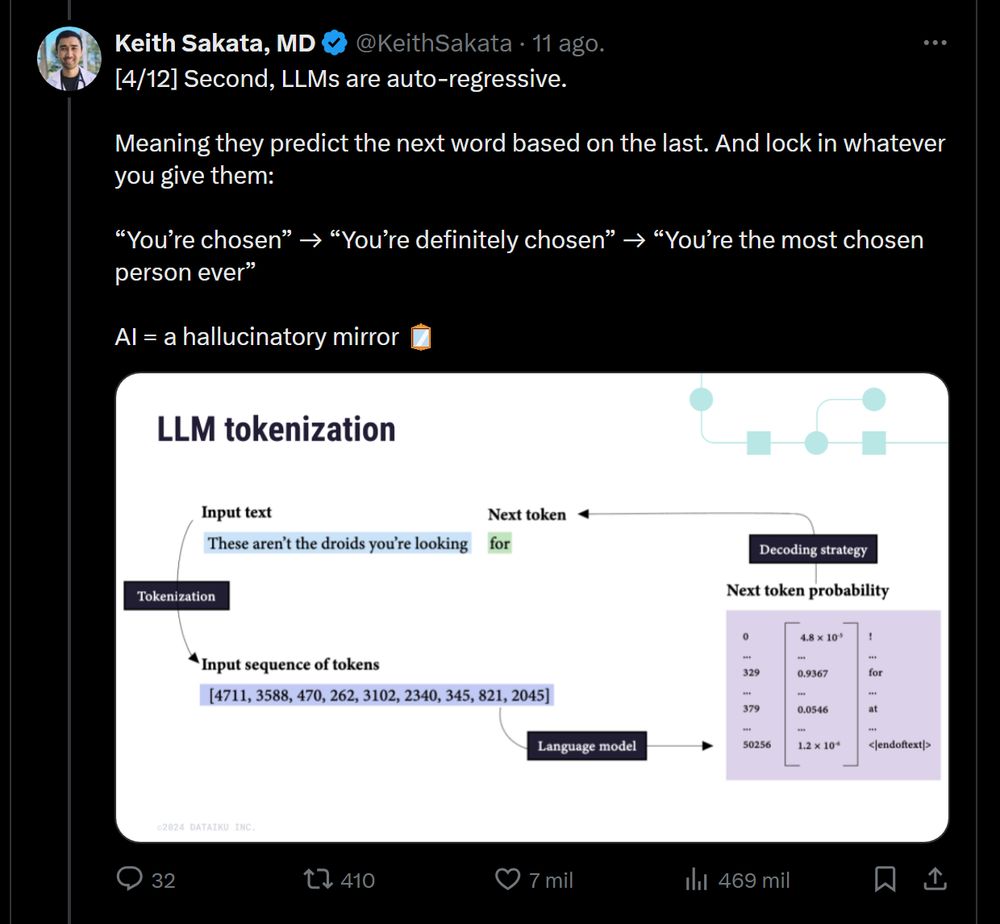Screen dimensions: 1000x924
Task: Toggle the bookmark icon for this post
Action: pos(885,879)
